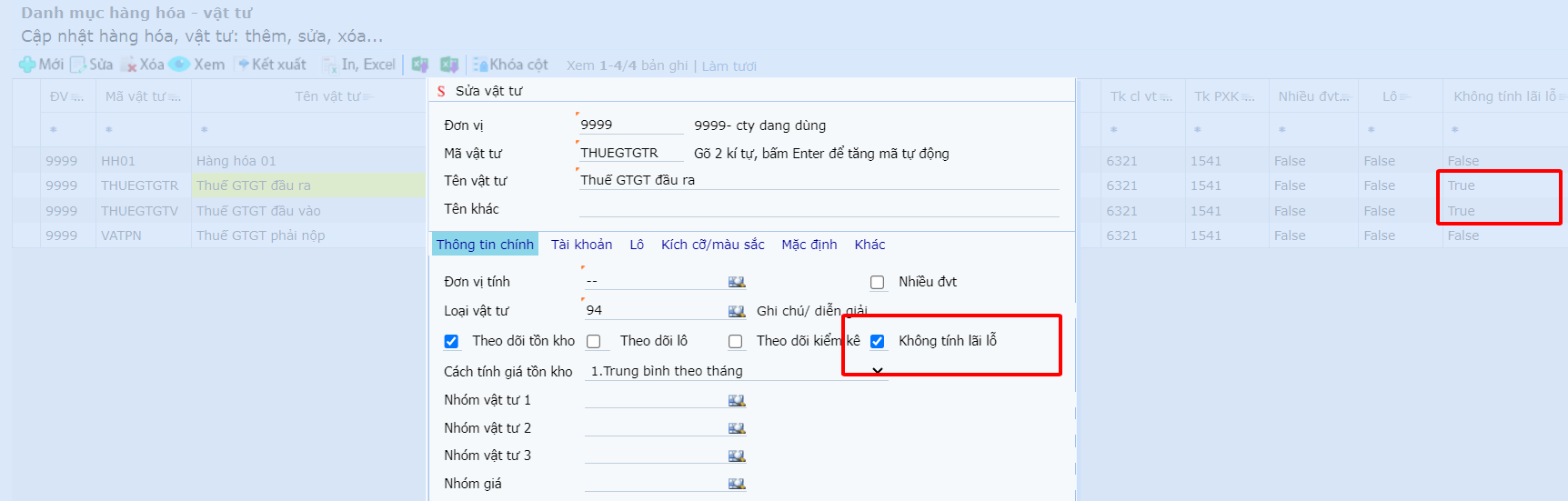The image size is (1568, 501).
Task: Click the Xem (view) eye icon
Action: pos(179,65)
